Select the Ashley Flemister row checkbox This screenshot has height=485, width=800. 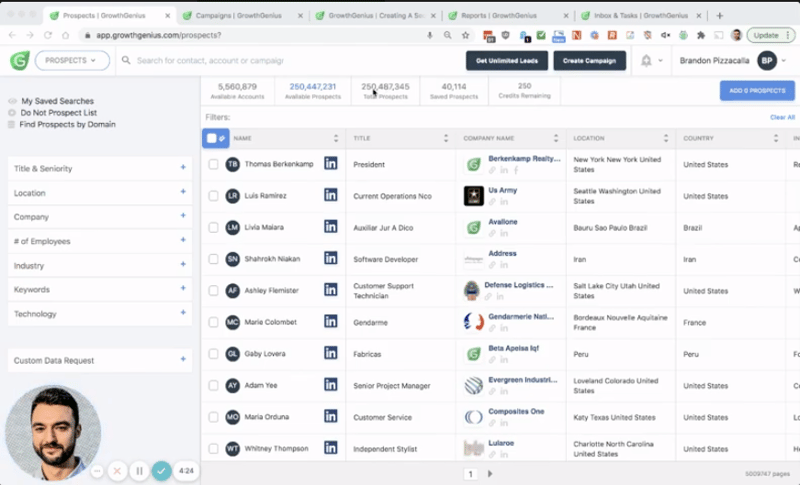click(213, 291)
